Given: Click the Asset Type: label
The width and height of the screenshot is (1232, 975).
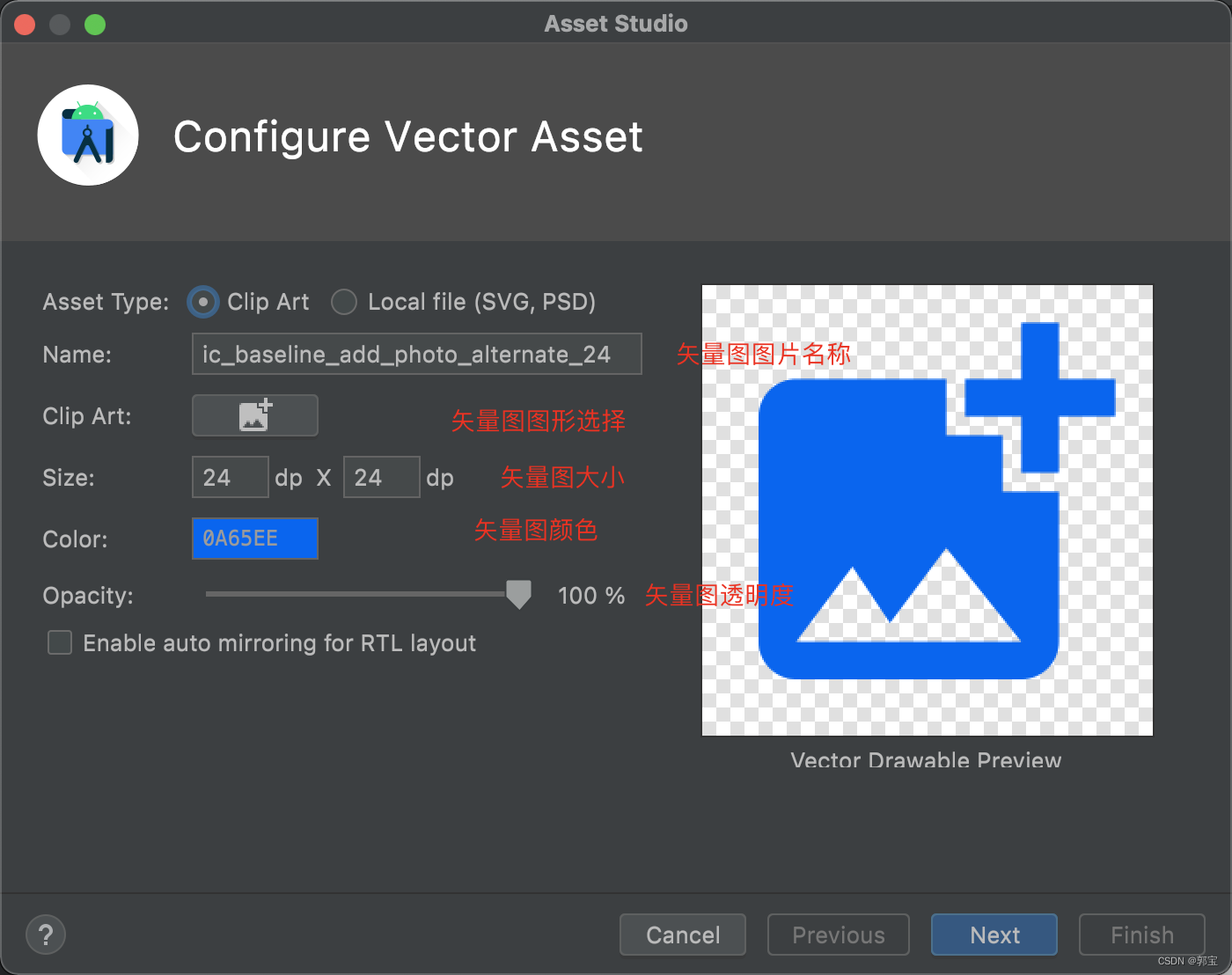Looking at the screenshot, I should tap(106, 302).
